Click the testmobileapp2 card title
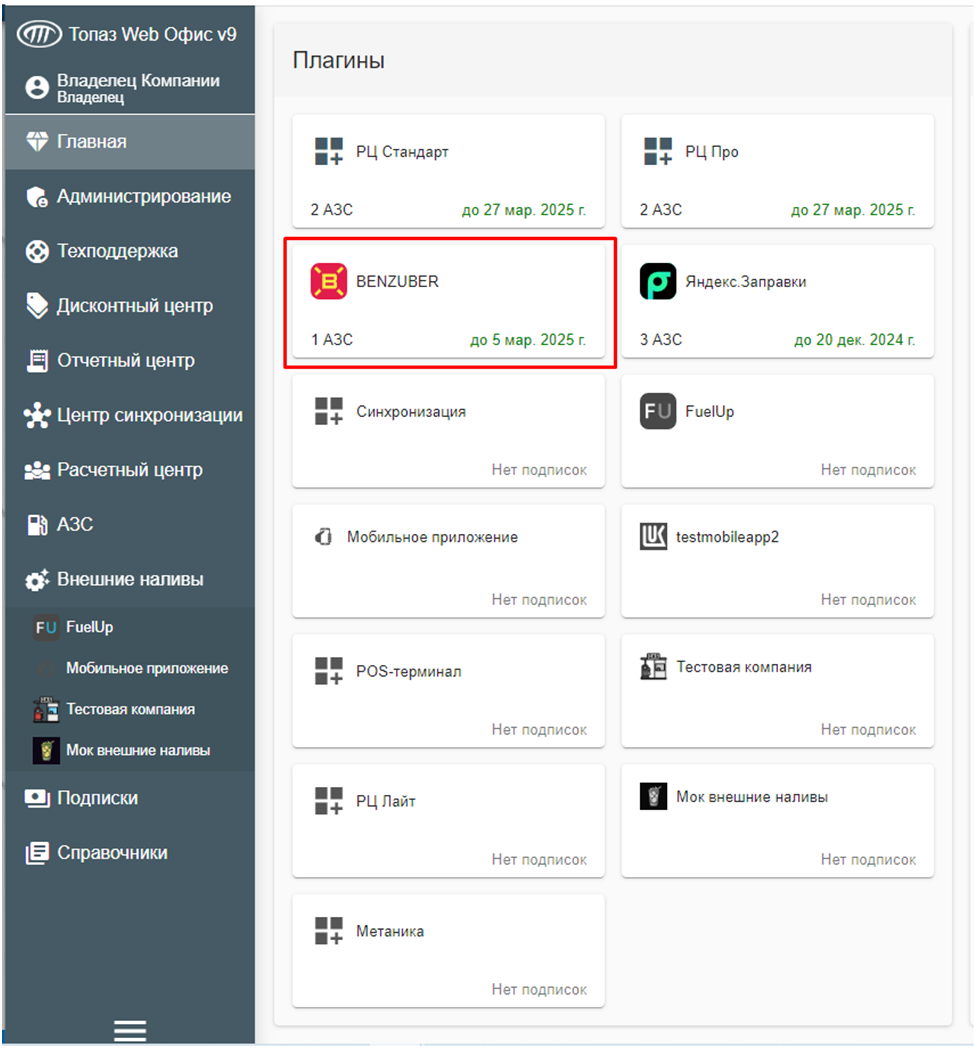 click(x=728, y=537)
